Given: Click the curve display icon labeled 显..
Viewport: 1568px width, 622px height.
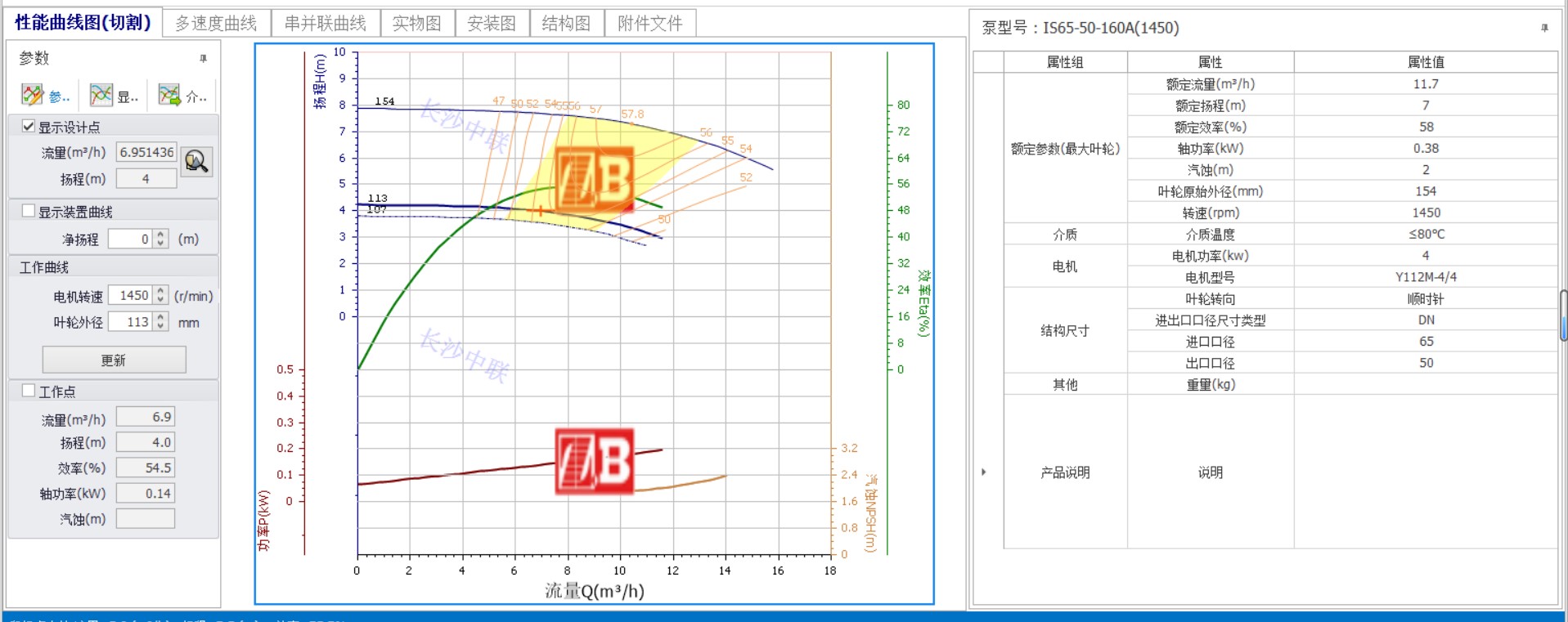Looking at the screenshot, I should [x=101, y=96].
